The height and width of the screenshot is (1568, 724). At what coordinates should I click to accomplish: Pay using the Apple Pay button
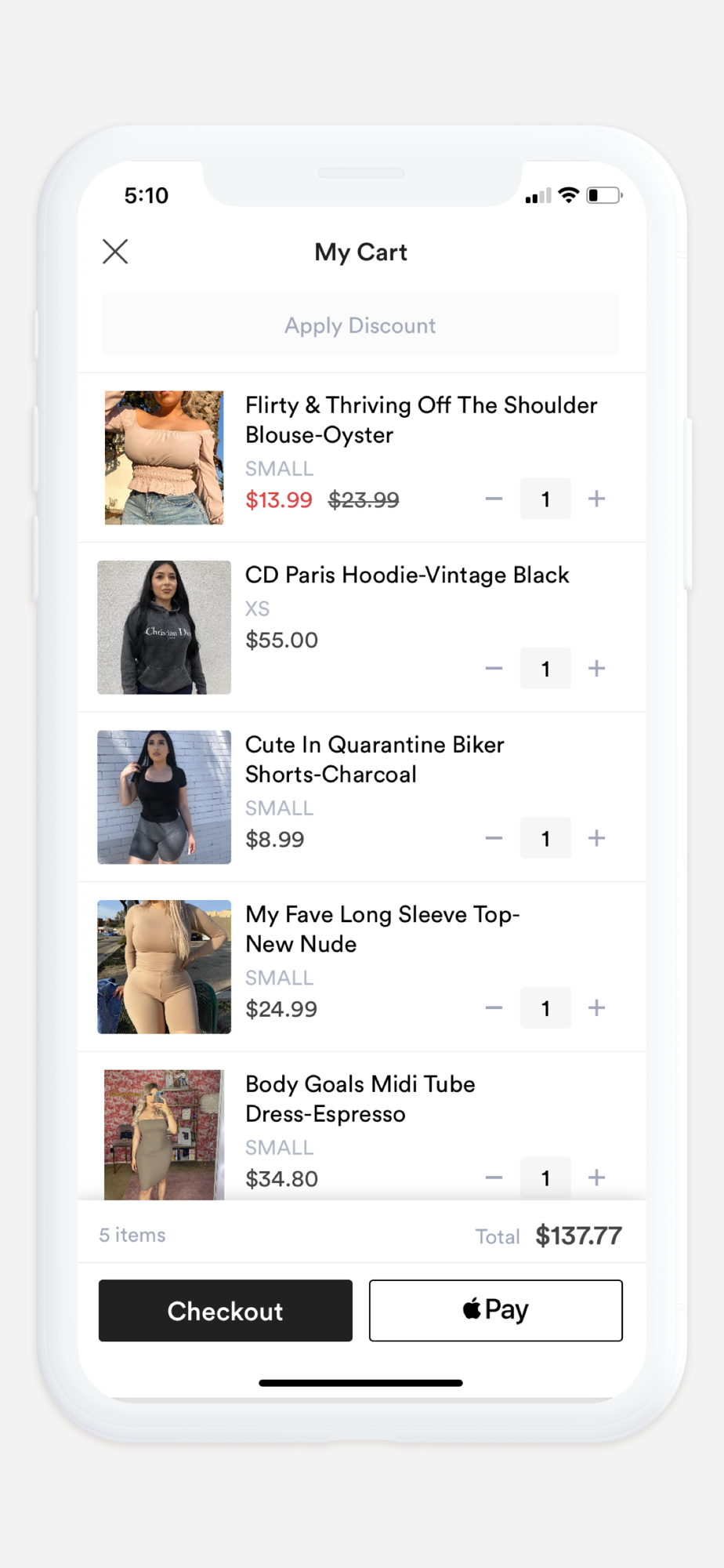point(496,1311)
